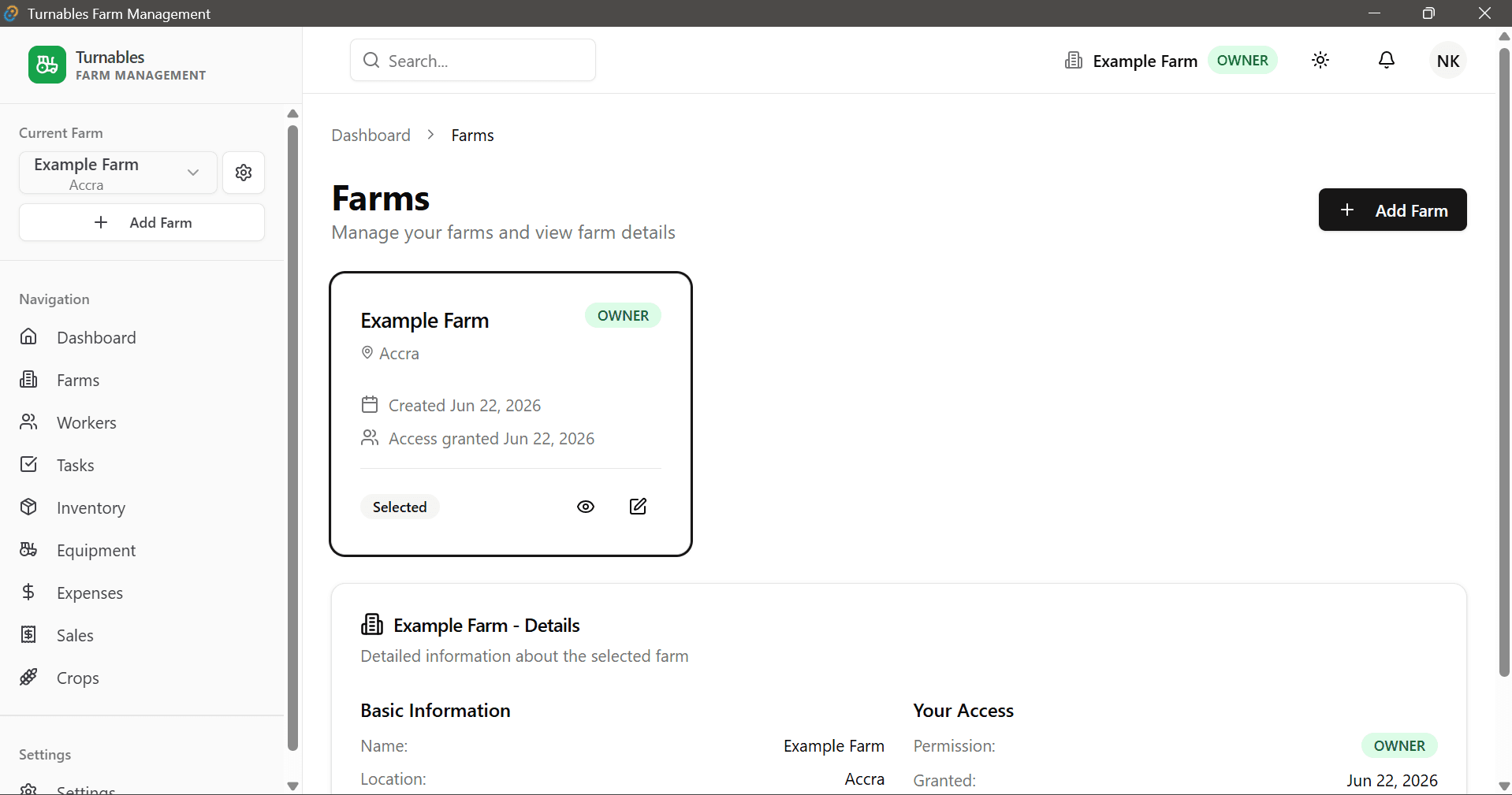Click location pin icon next to Accra
This screenshot has height=795, width=1512.
(367, 353)
